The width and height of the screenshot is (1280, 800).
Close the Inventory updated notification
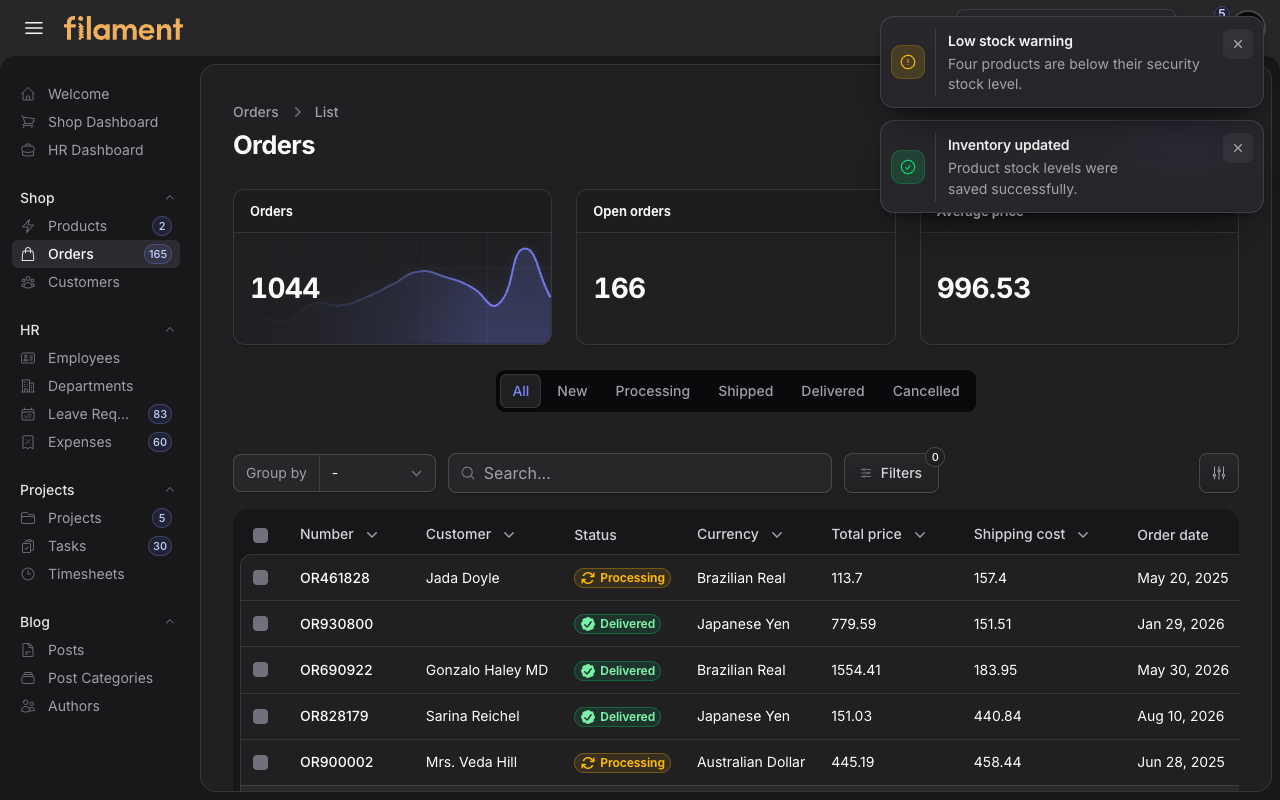[1238, 148]
